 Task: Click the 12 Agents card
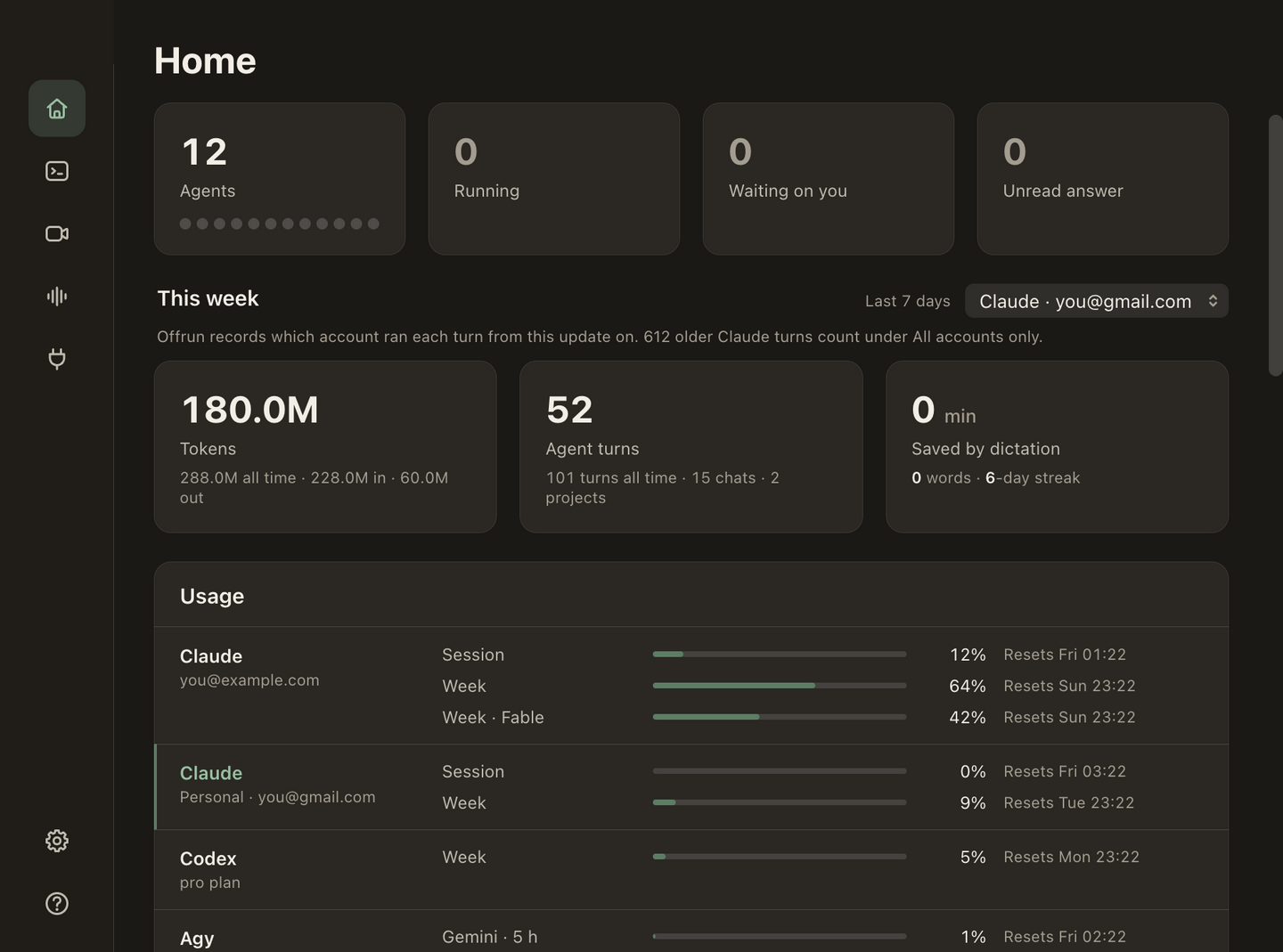point(280,179)
